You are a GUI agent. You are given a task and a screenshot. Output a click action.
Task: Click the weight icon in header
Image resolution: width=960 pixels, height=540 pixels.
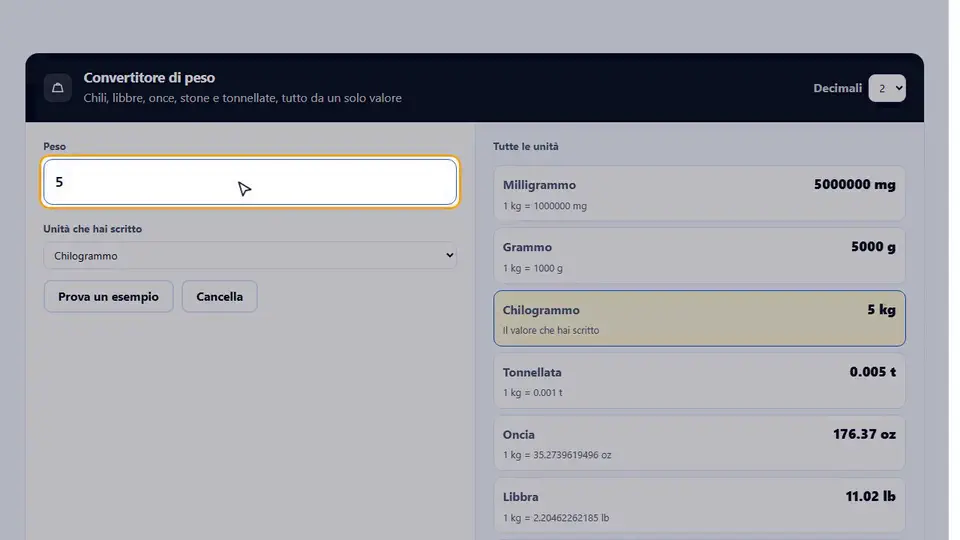58,88
